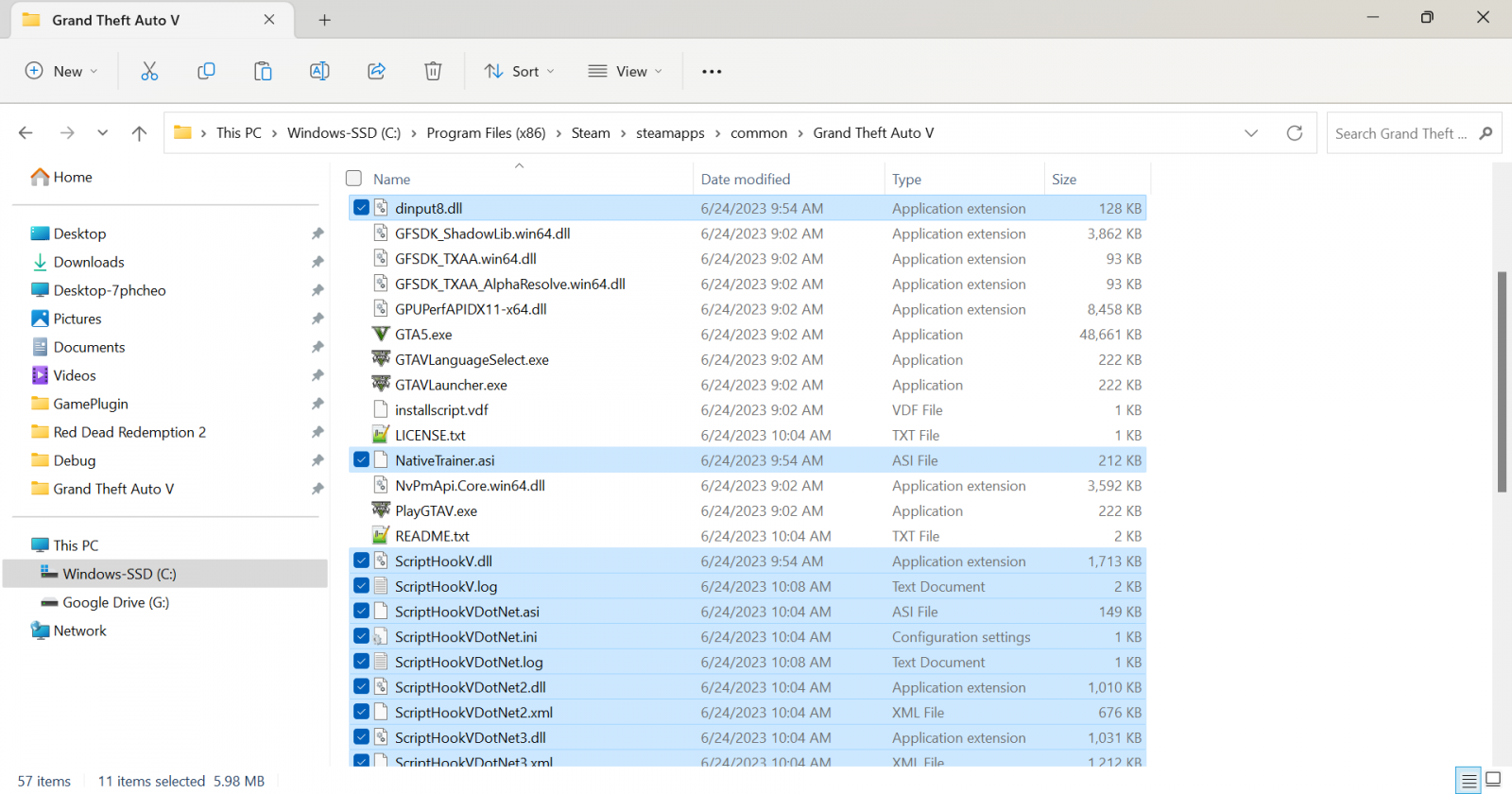Click the Rename icon in toolbar
1512x794 pixels.
click(x=319, y=71)
